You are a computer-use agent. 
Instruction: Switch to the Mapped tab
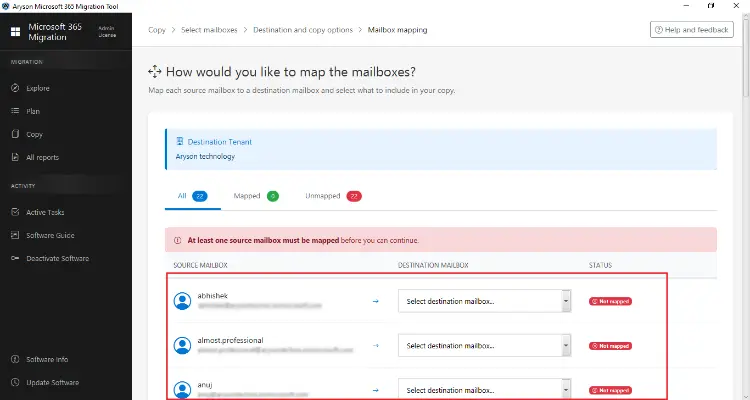click(x=256, y=196)
